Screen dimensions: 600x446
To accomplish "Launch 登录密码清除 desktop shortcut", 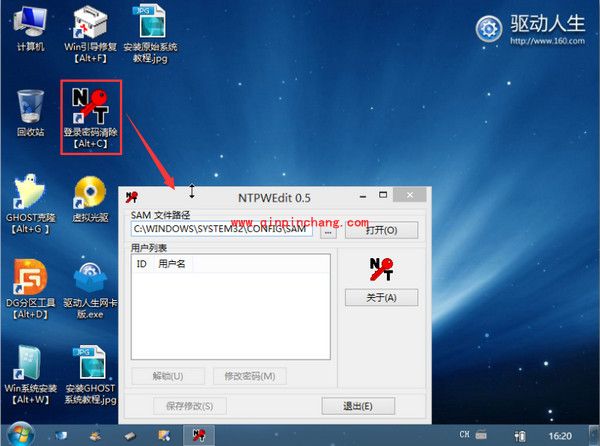I will [x=91, y=118].
